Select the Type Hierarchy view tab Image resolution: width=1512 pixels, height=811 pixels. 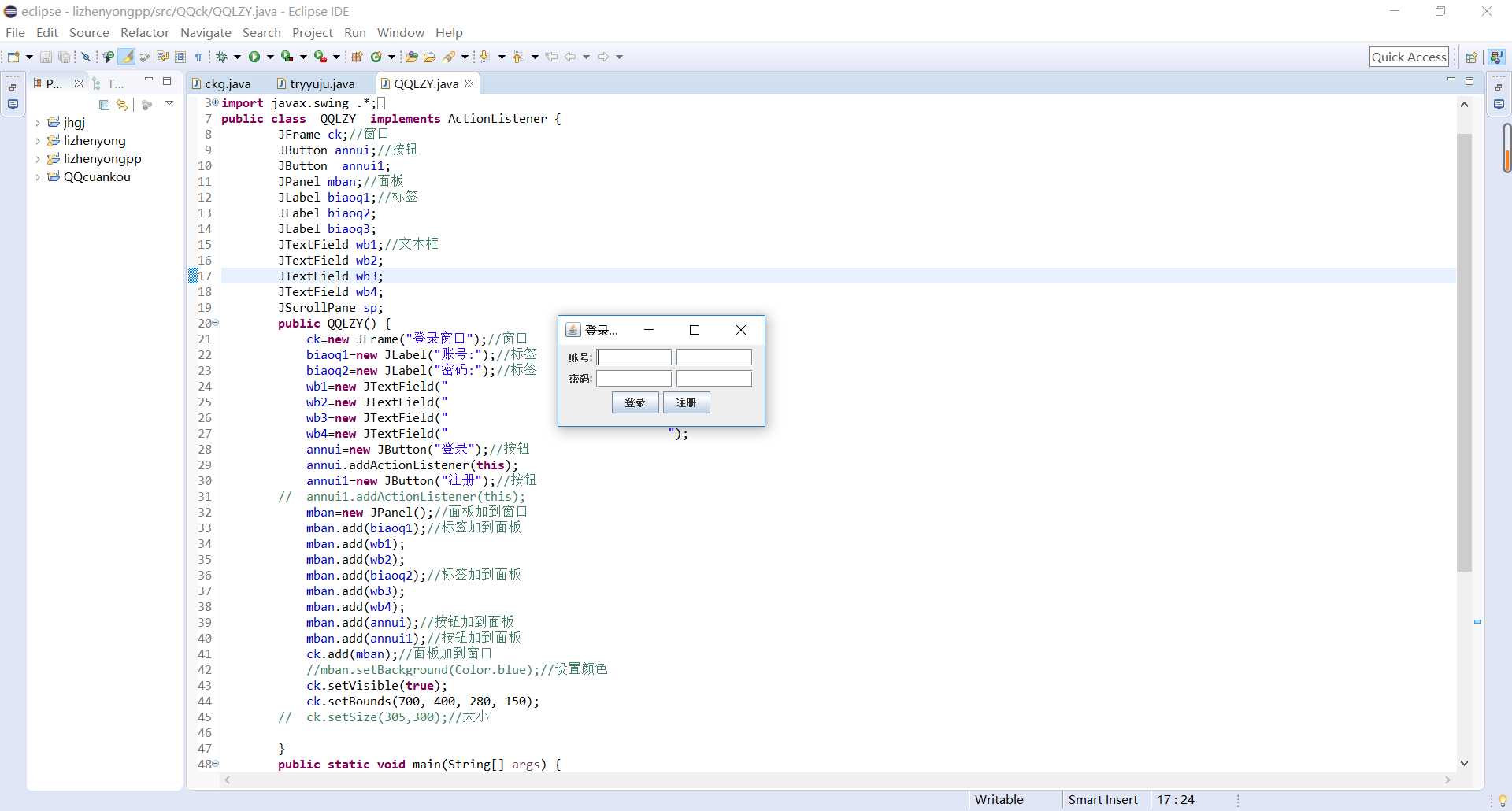tap(108, 83)
